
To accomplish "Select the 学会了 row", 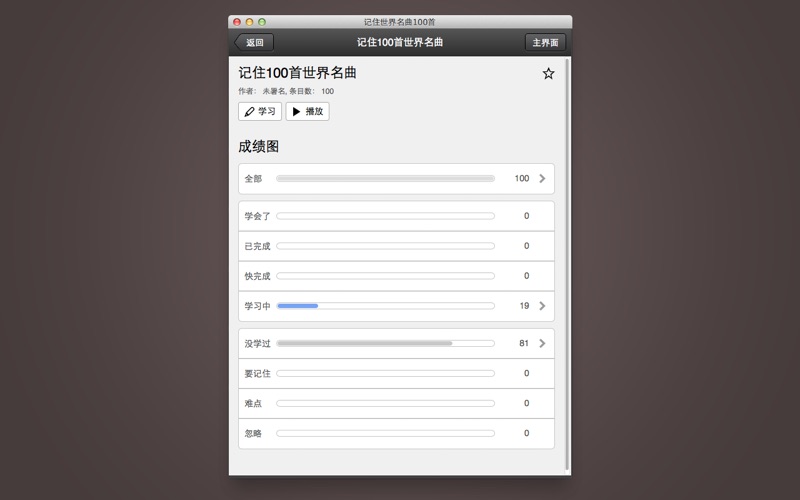I will pos(396,216).
